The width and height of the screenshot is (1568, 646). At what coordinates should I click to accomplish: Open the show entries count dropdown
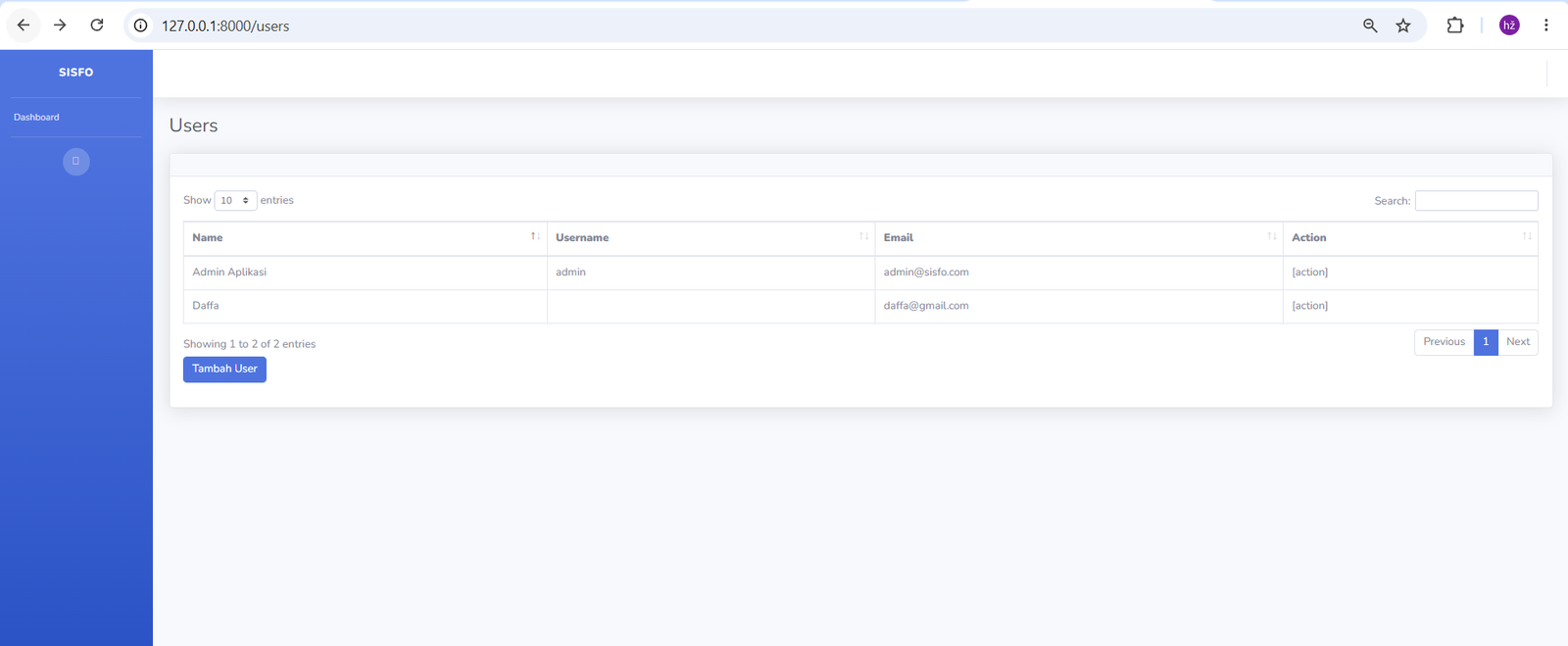pyautogui.click(x=235, y=200)
